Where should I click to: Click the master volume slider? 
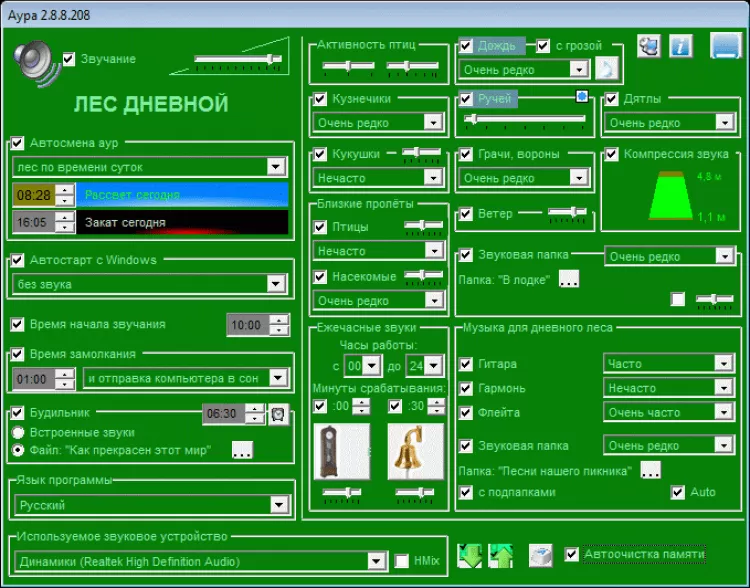pyautogui.click(x=238, y=59)
